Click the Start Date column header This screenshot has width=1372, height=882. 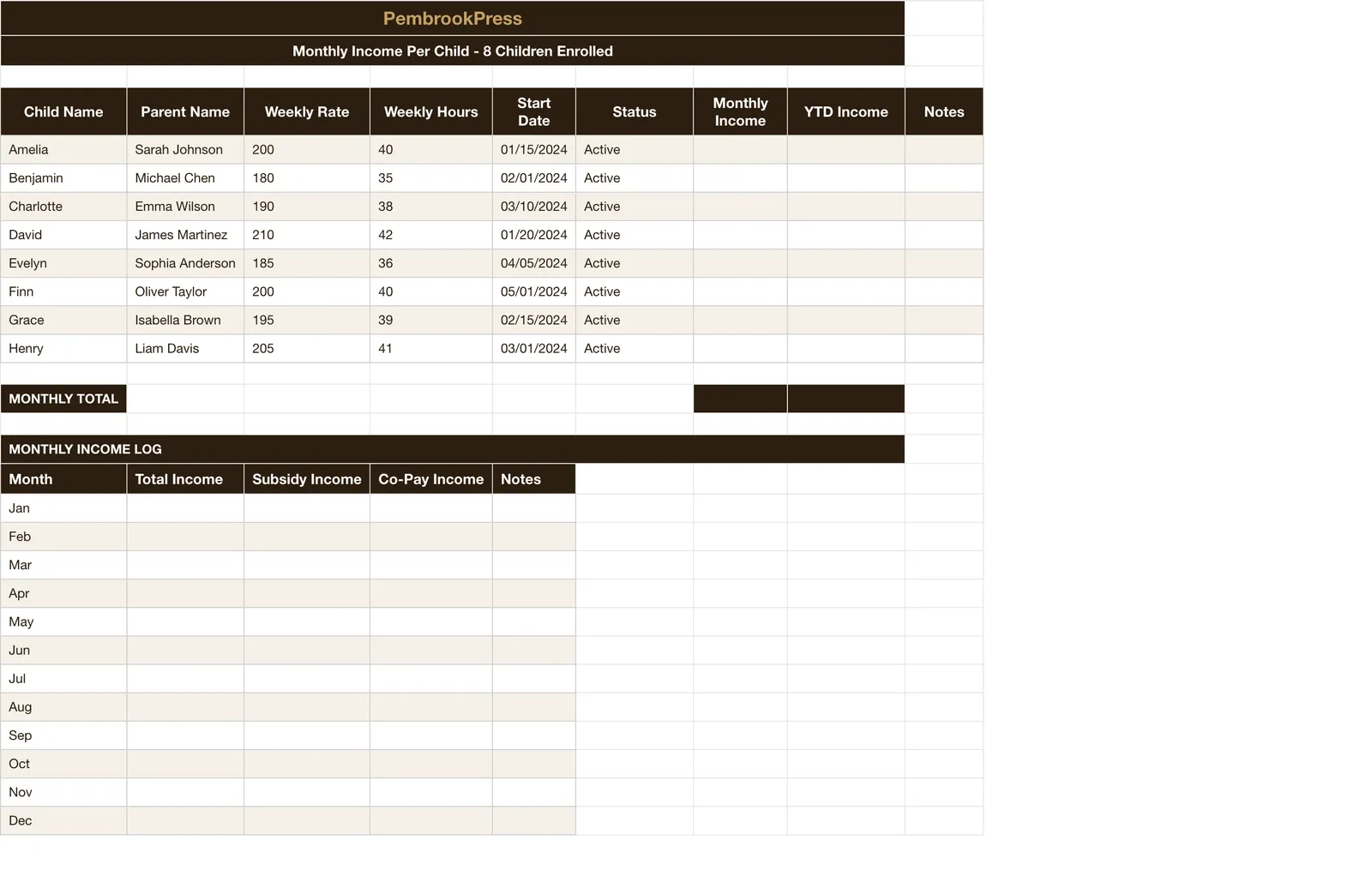(x=534, y=111)
